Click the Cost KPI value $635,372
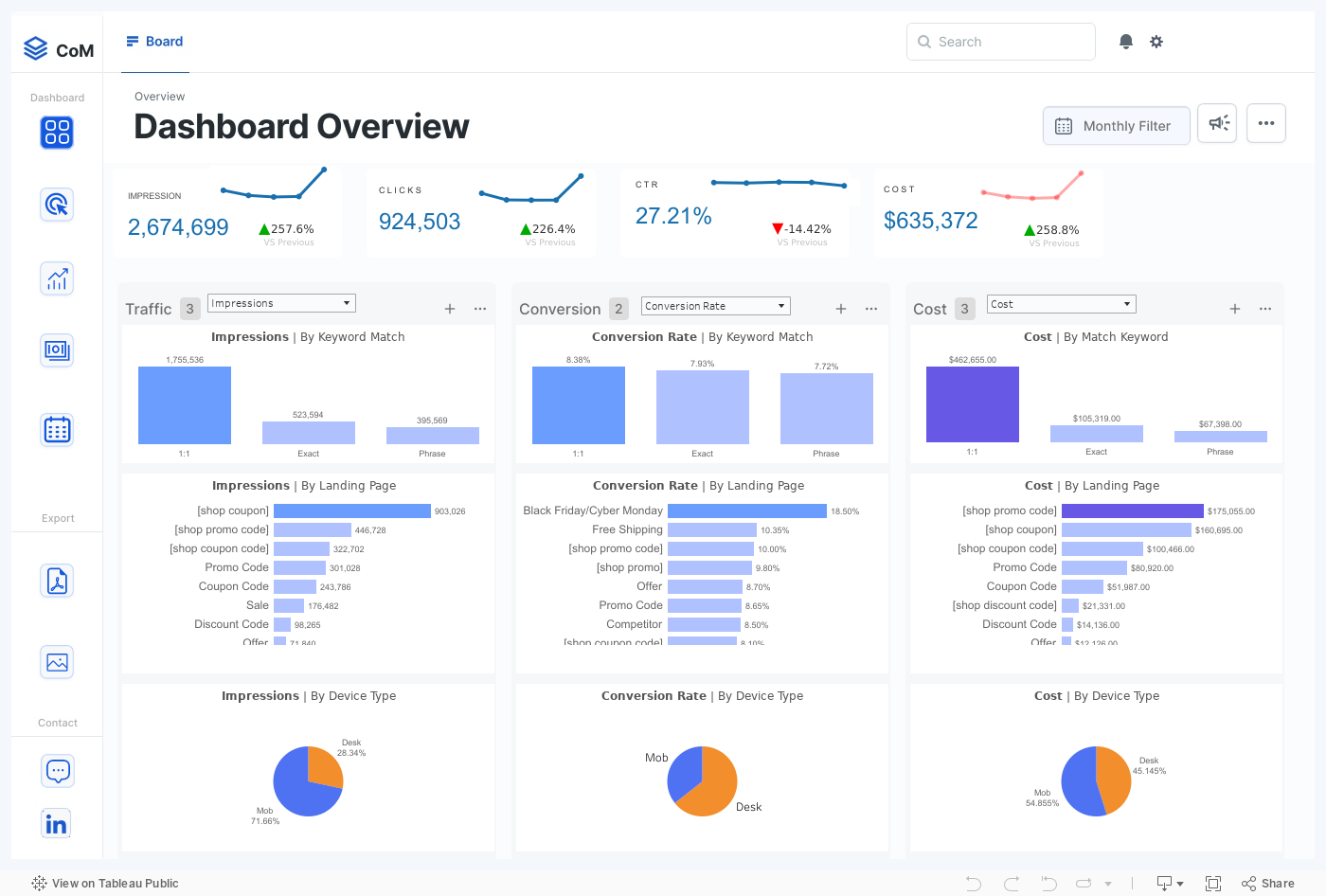 click(931, 221)
